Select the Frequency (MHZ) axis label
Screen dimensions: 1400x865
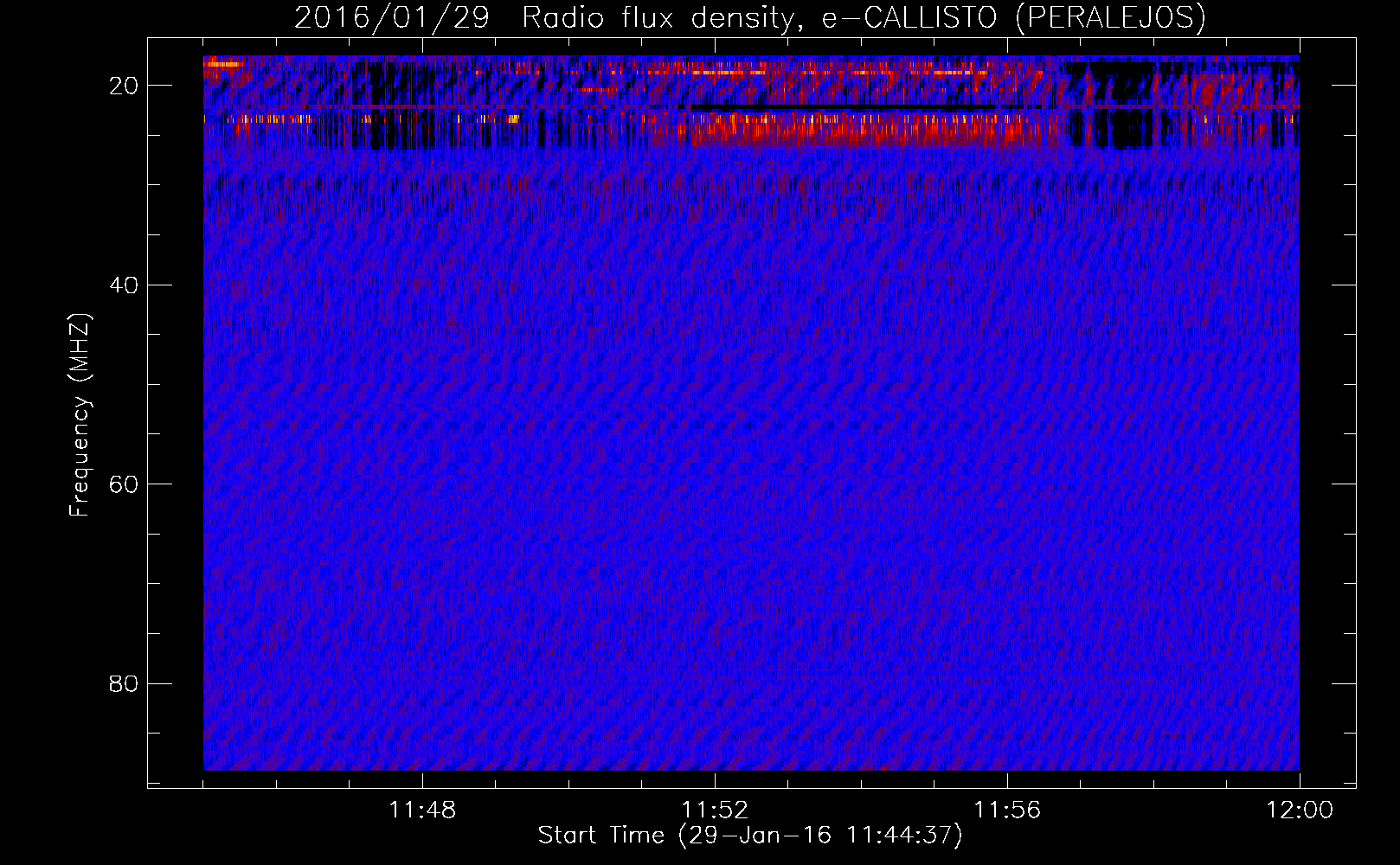point(80,415)
